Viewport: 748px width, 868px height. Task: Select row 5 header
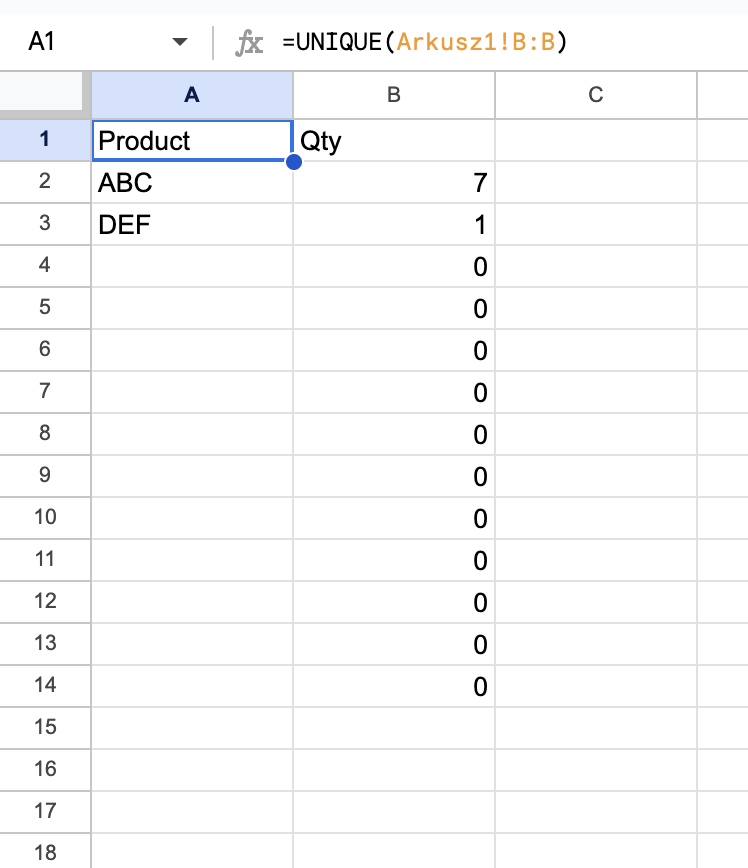pos(45,308)
